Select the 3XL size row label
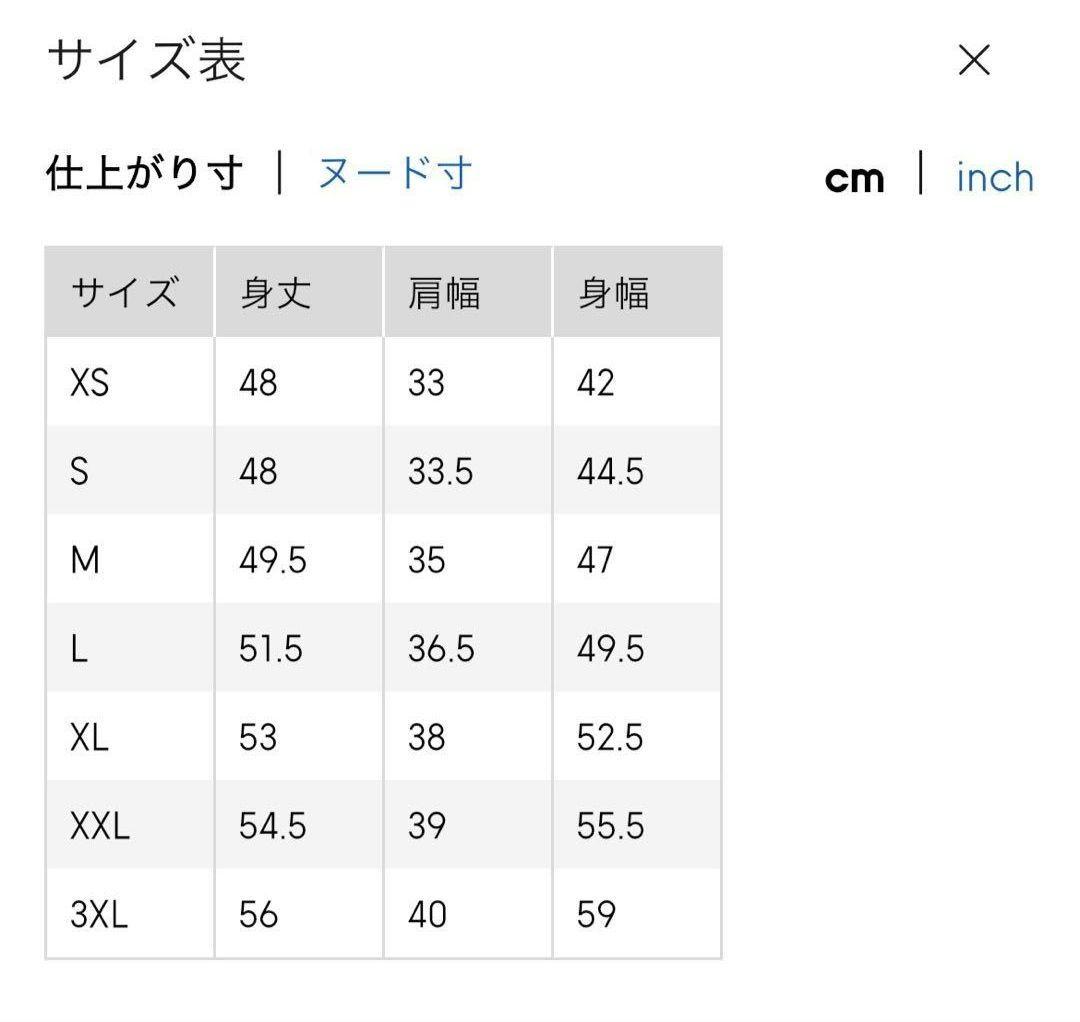This screenshot has width=1080, height=1022. tap(99, 915)
